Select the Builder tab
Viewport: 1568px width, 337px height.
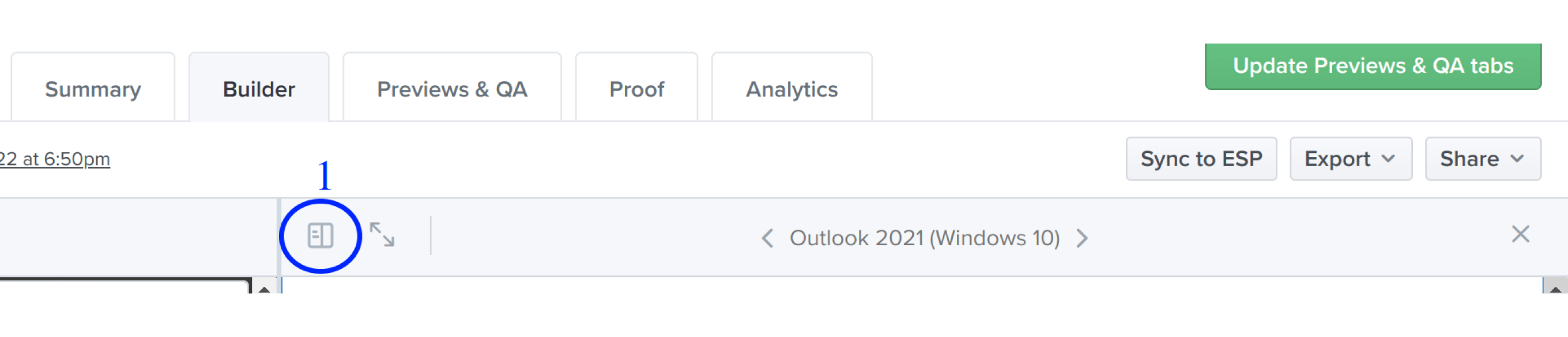(259, 89)
